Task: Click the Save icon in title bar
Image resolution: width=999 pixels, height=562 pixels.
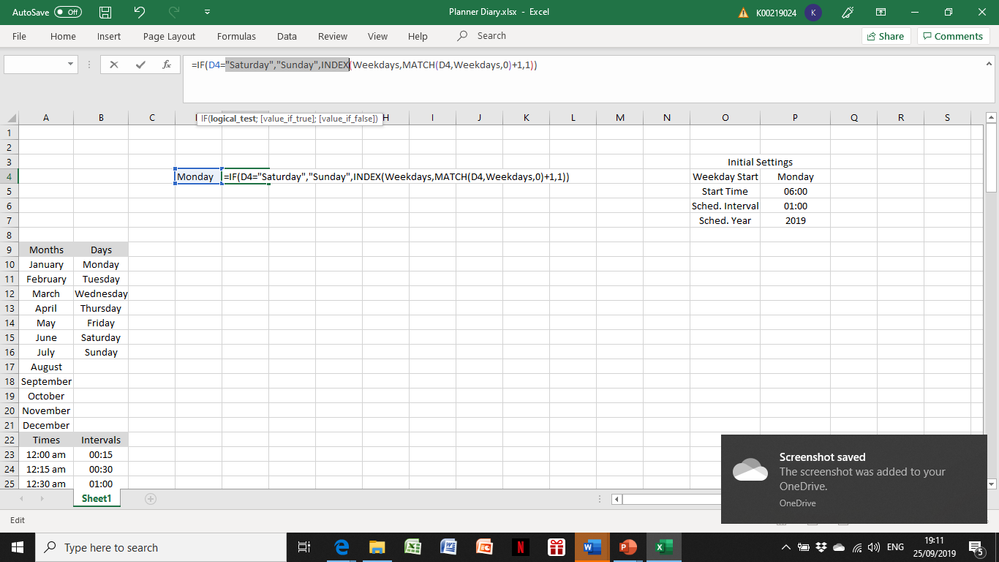Action: [105, 12]
